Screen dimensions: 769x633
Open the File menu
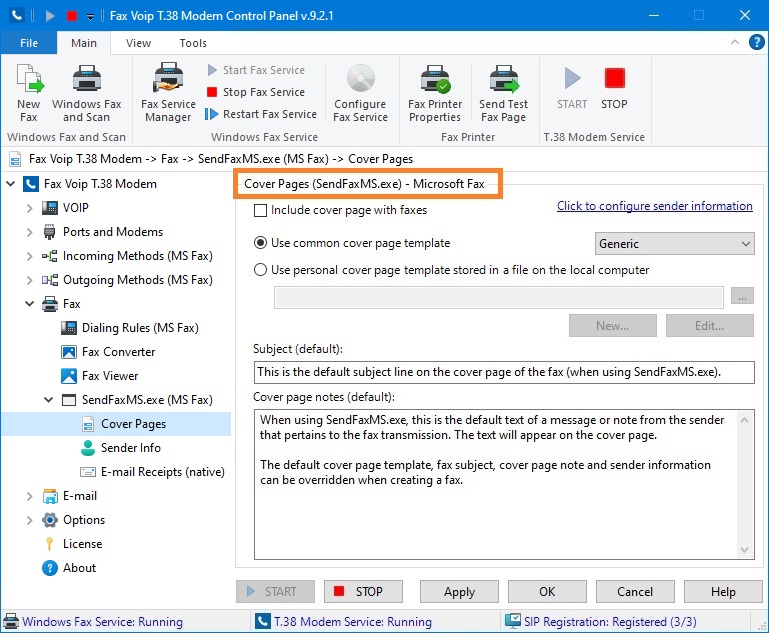[x=29, y=43]
